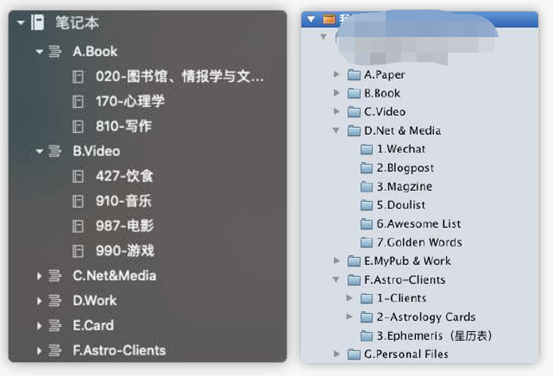Select the 1-Clients folder label
This screenshot has width=553, height=376.
coord(401,298)
